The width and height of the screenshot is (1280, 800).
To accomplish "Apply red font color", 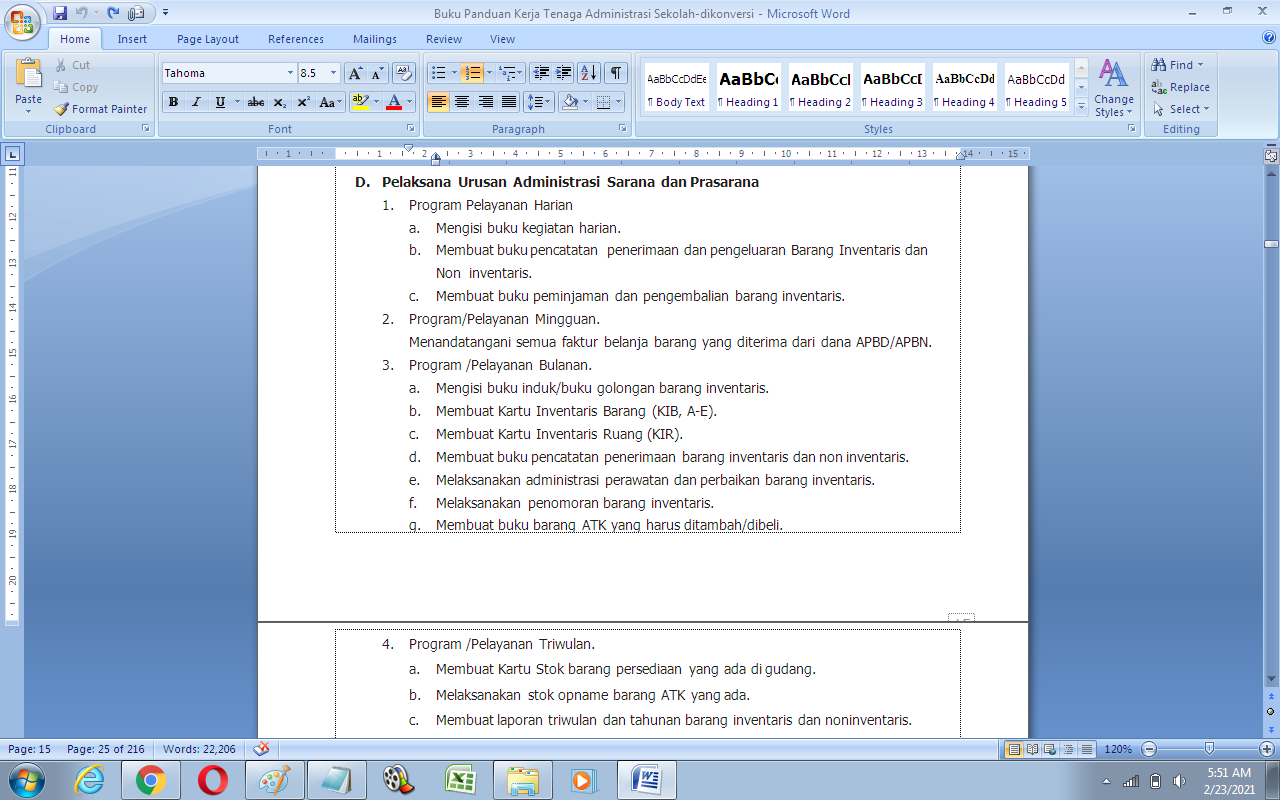I will click(394, 102).
